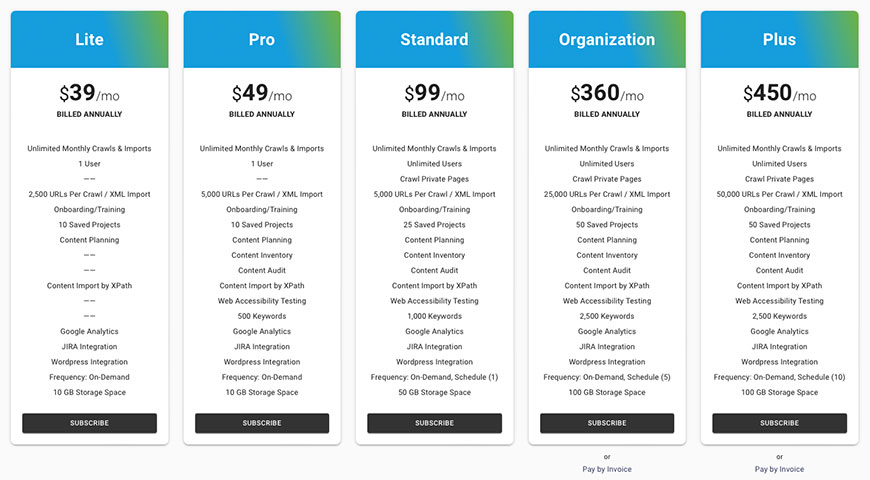The image size is (870, 480).
Task: Select the 1,000 Keywords feature line
Action: click(x=434, y=316)
